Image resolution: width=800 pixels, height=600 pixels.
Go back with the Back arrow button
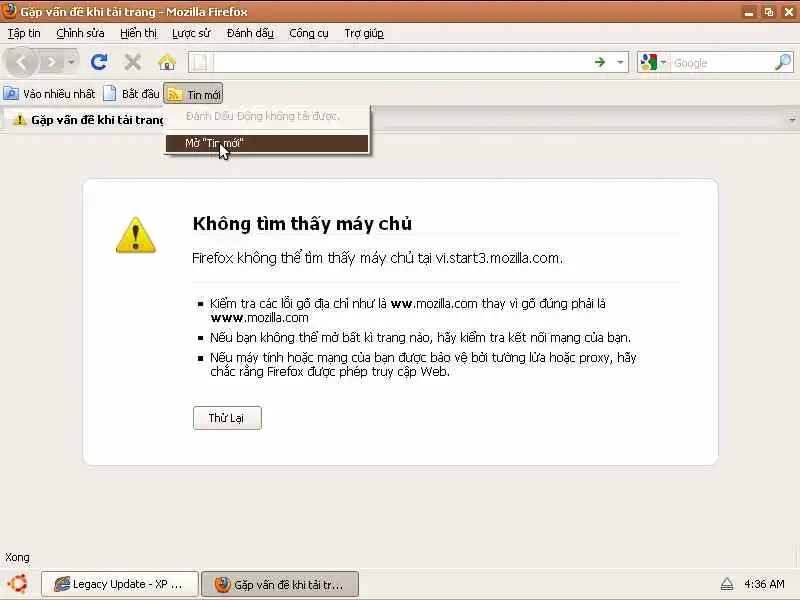coord(21,63)
